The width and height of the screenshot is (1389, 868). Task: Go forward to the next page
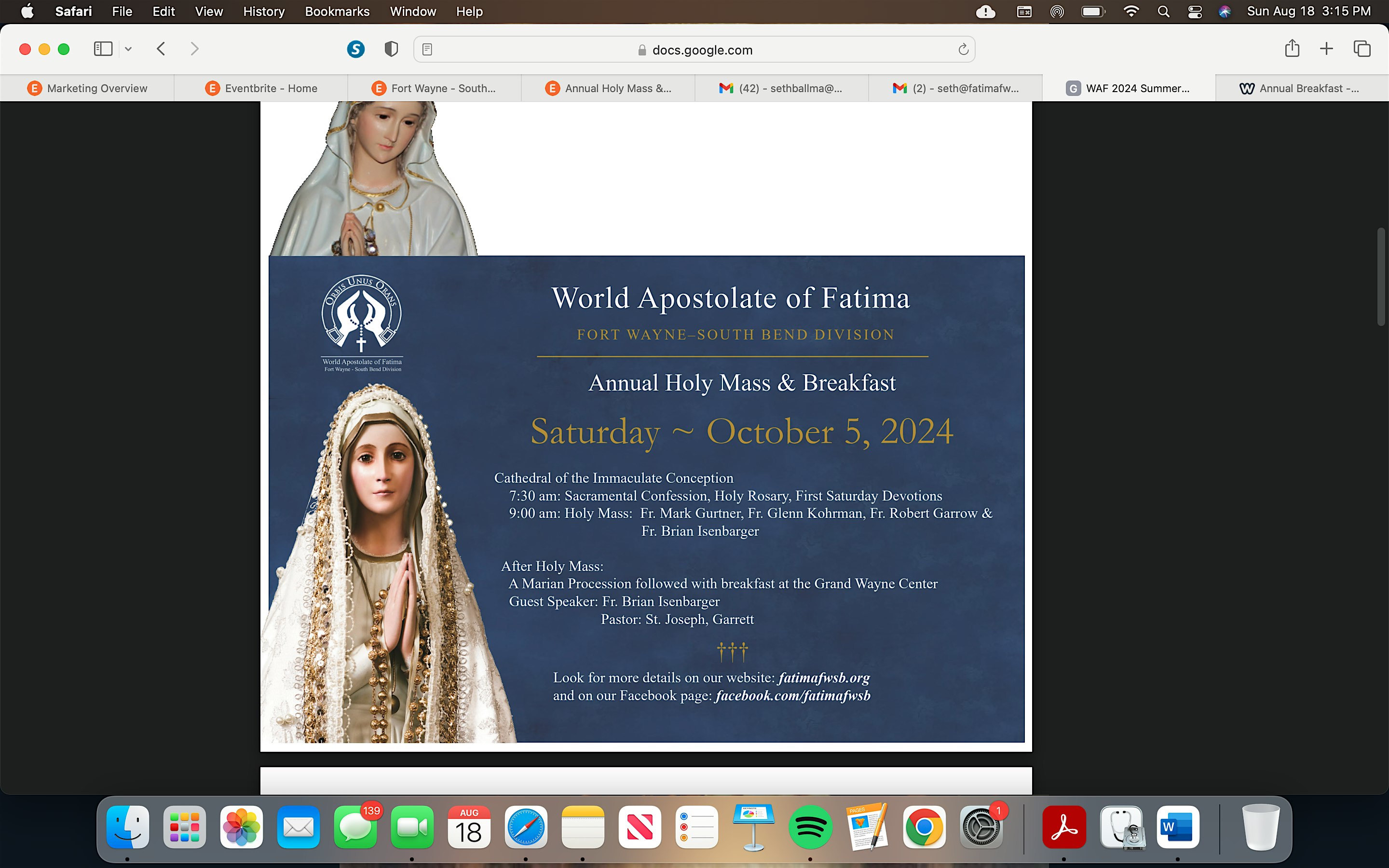194,49
